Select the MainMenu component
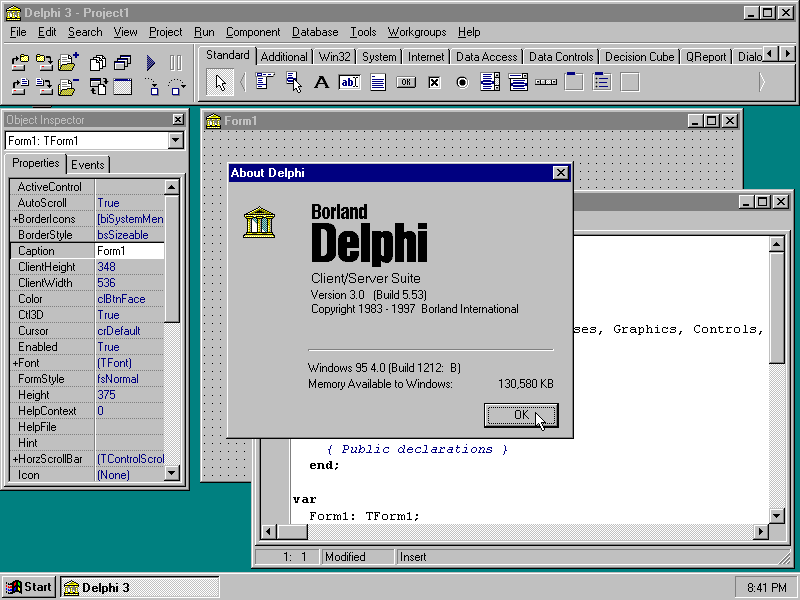This screenshot has height=600, width=800. [265, 82]
